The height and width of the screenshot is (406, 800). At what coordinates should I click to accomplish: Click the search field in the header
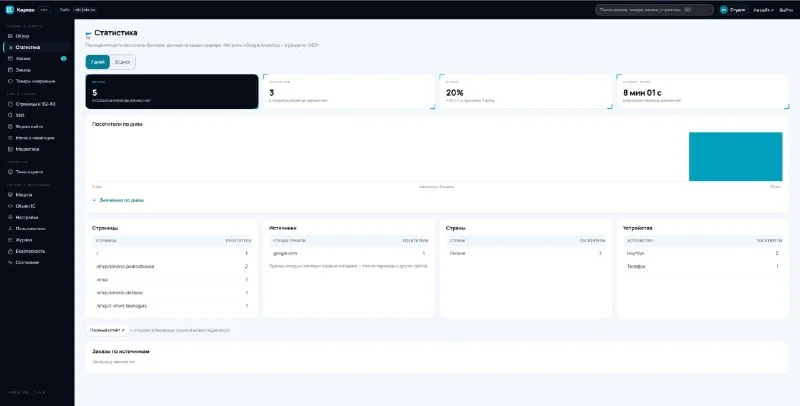pos(655,10)
